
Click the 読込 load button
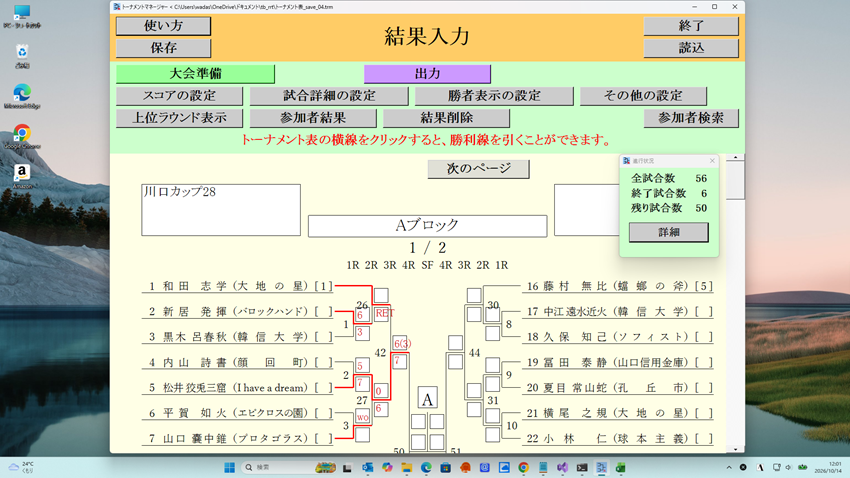tap(691, 48)
